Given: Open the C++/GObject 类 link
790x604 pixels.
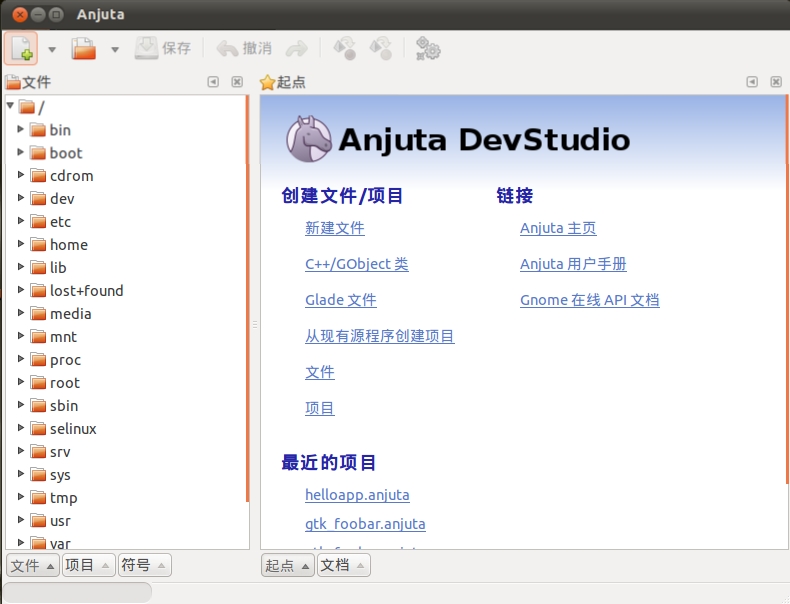Looking at the screenshot, I should pyautogui.click(x=357, y=264).
